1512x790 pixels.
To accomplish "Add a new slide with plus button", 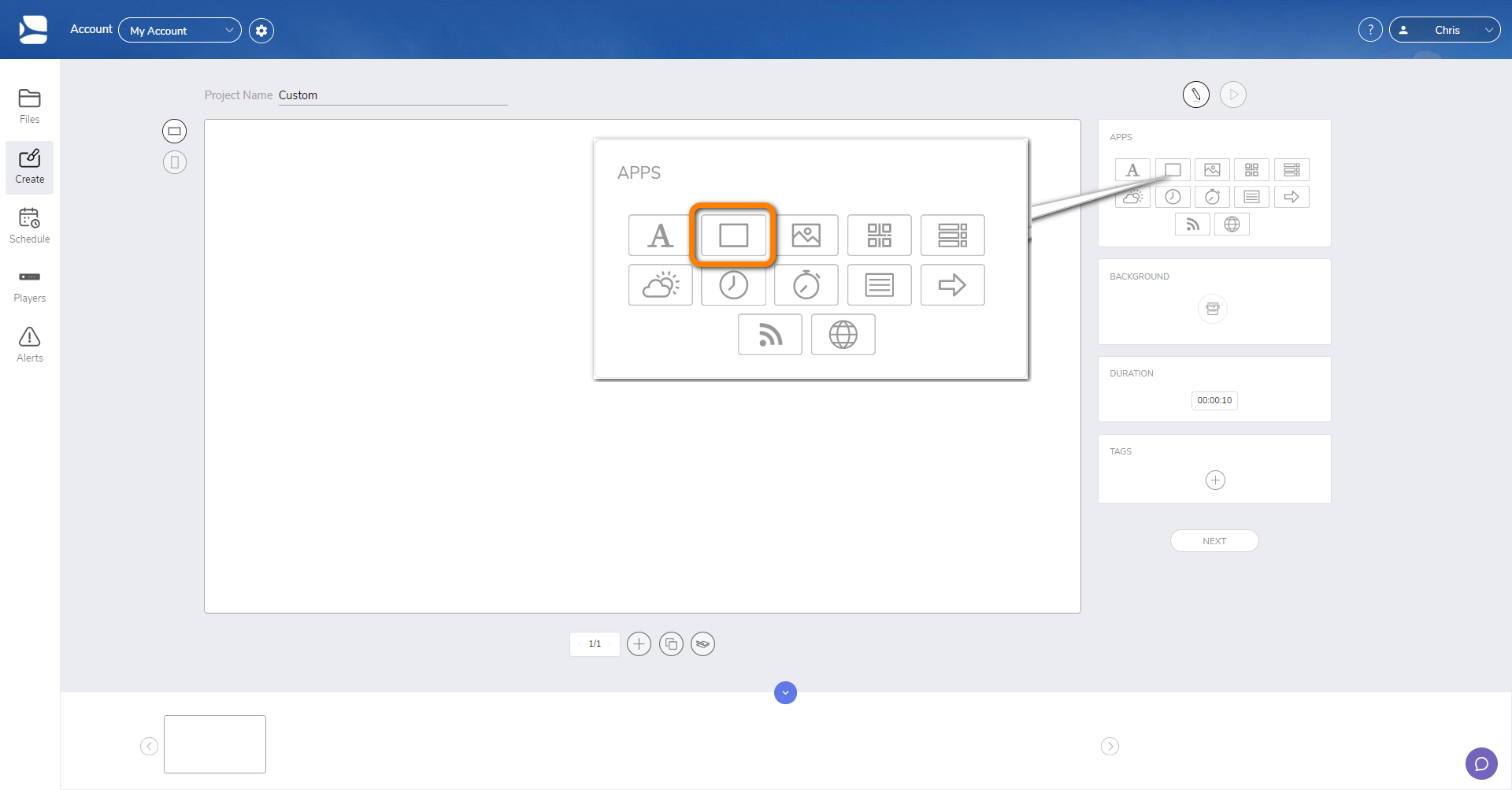I will pyautogui.click(x=639, y=644).
